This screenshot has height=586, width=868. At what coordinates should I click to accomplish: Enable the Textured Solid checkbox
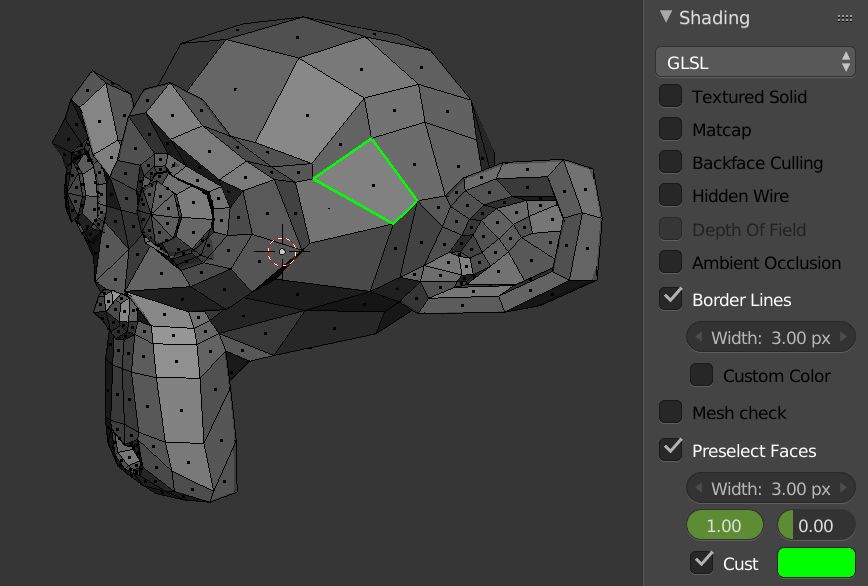pyautogui.click(x=670, y=96)
